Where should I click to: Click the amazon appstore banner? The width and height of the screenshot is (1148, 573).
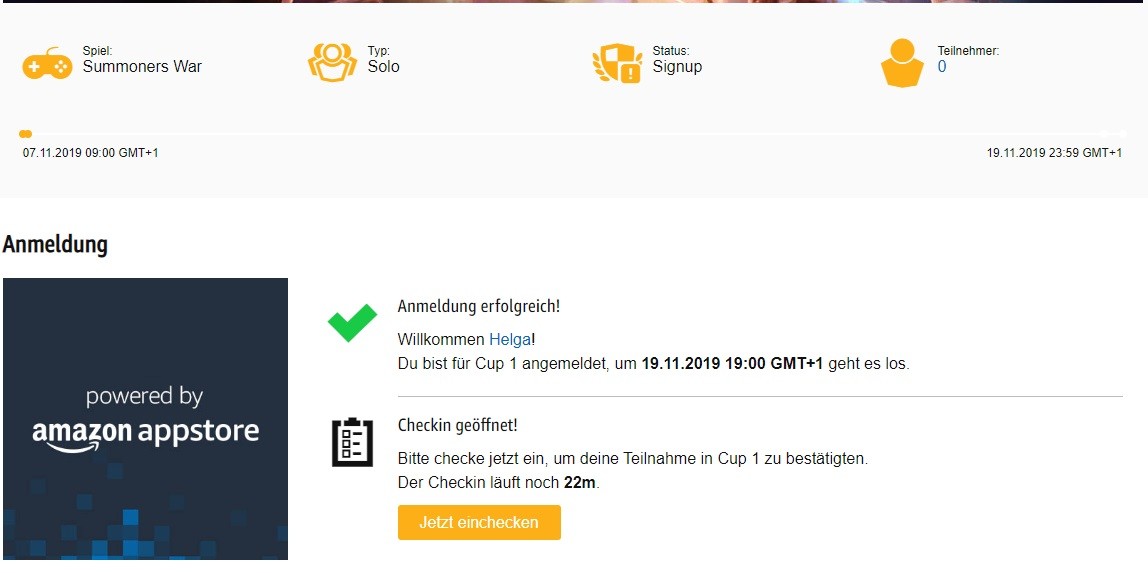tap(145, 419)
